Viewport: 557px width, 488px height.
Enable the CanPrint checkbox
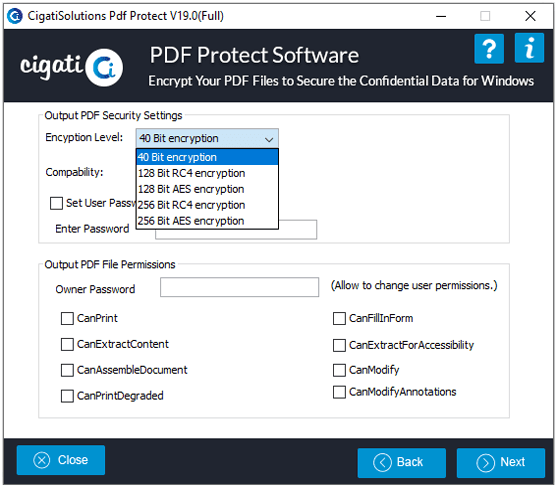[x=67, y=318]
